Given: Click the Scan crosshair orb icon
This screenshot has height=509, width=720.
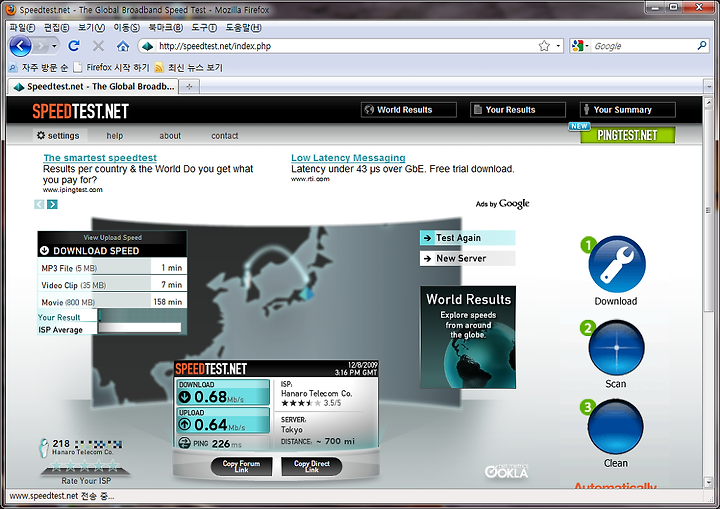Looking at the screenshot, I should click(x=616, y=348).
